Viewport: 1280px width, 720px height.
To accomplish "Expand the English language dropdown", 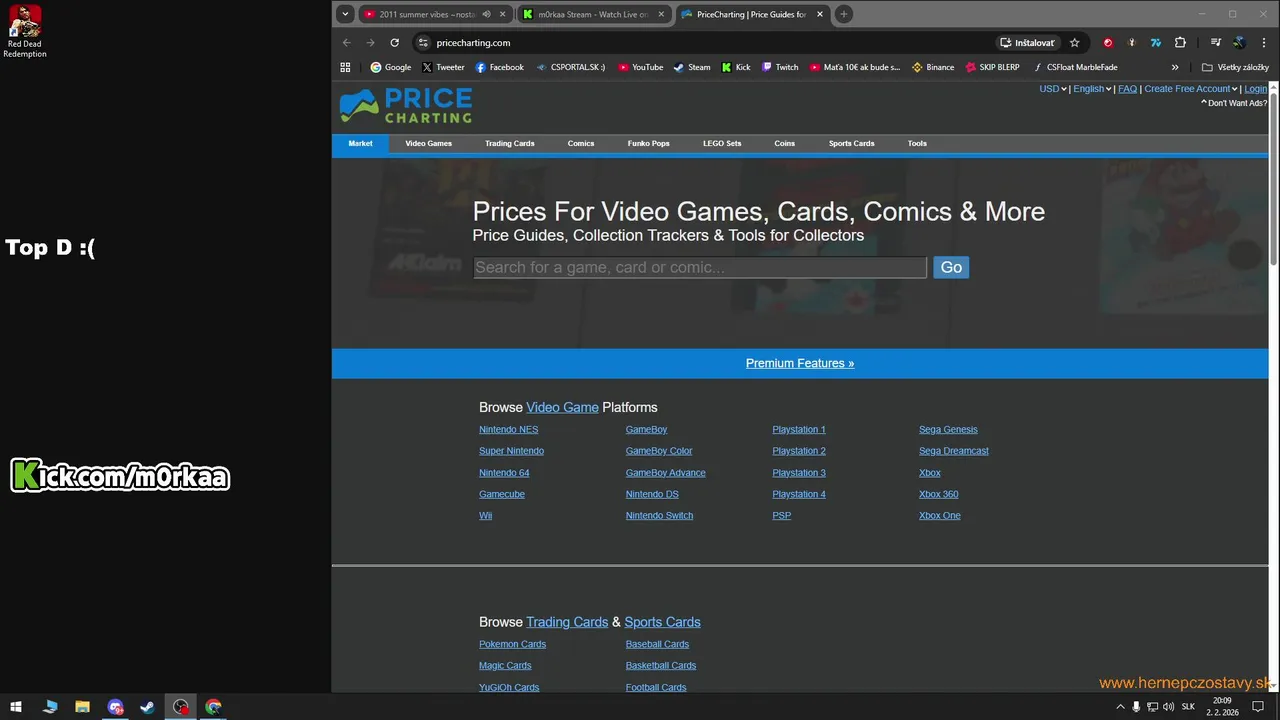I will click(1092, 89).
